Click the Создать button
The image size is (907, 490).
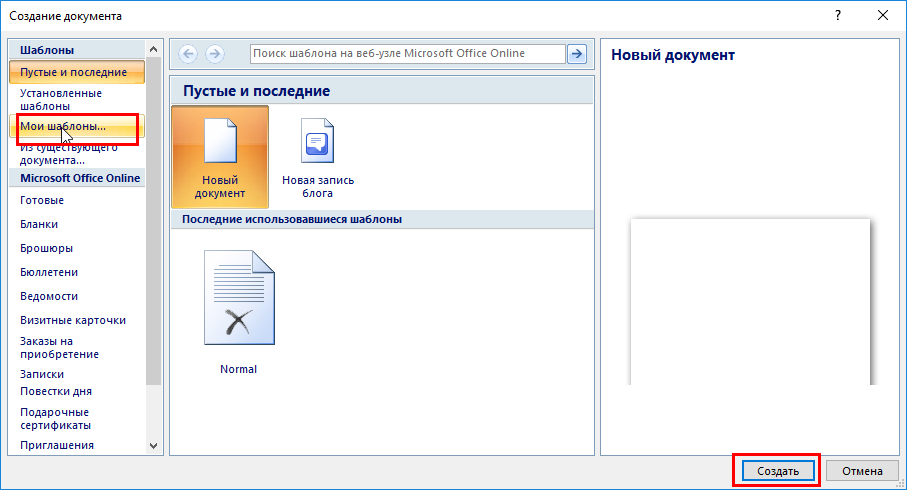(778, 471)
